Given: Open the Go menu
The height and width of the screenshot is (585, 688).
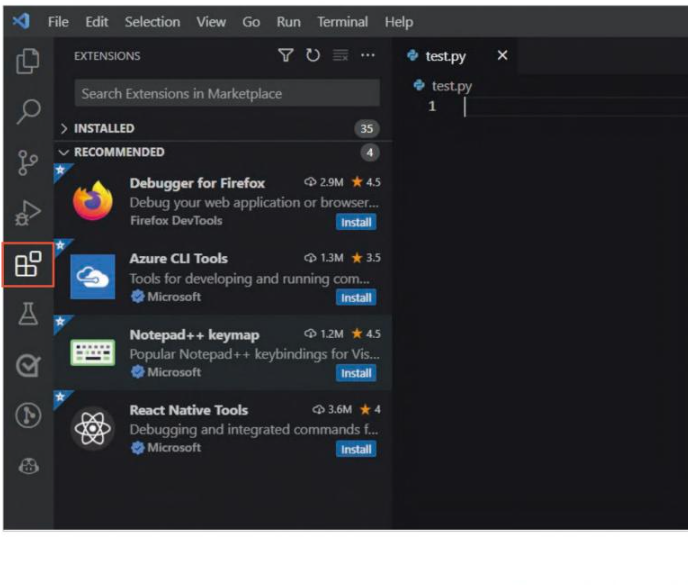Looking at the screenshot, I should tap(251, 22).
